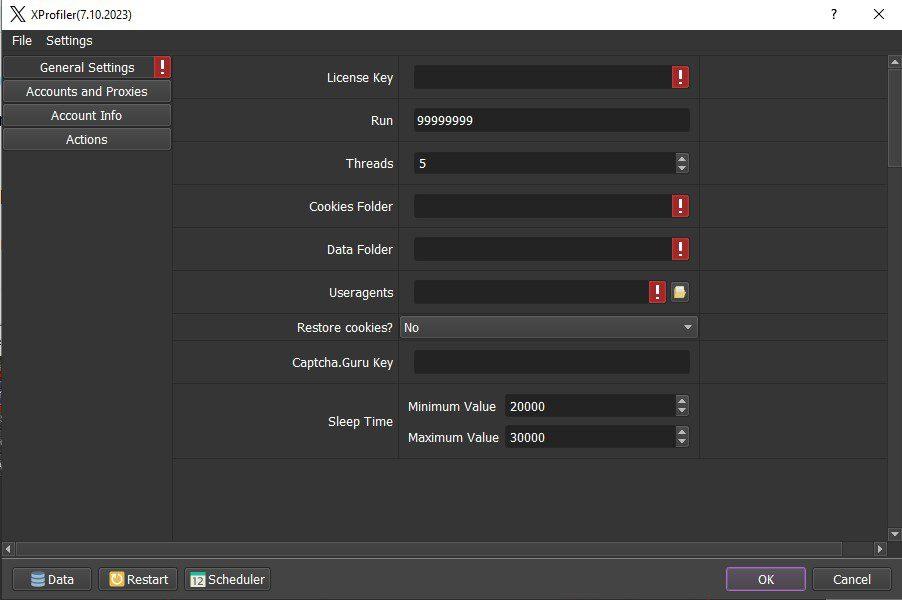
Task: Open the Settings menu
Action: (69, 41)
